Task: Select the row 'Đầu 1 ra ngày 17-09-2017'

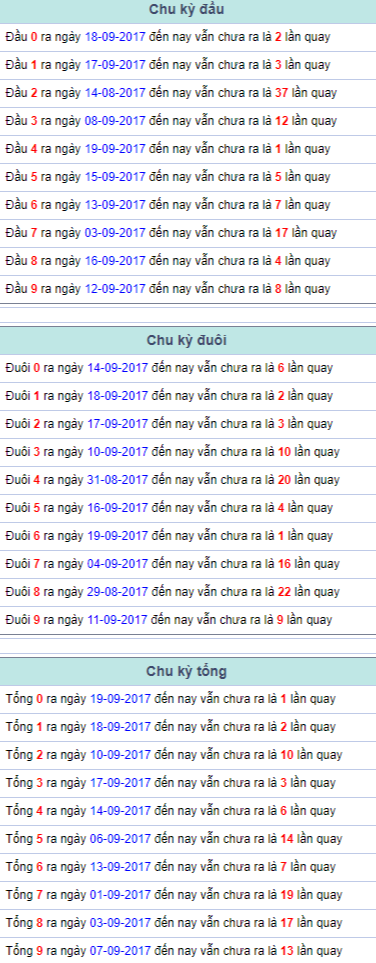Action: tap(188, 65)
